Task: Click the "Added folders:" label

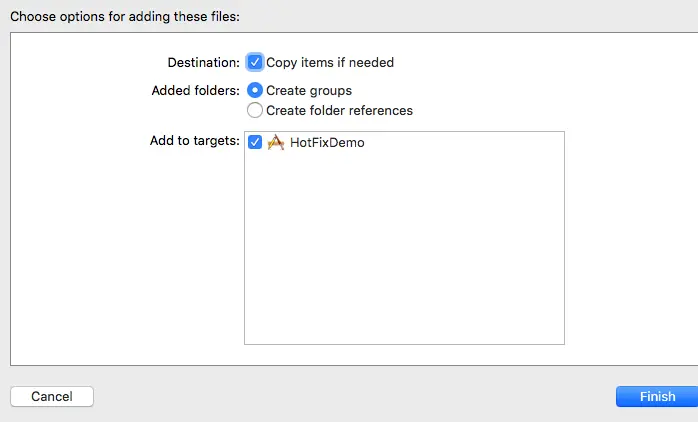Action: (x=194, y=90)
